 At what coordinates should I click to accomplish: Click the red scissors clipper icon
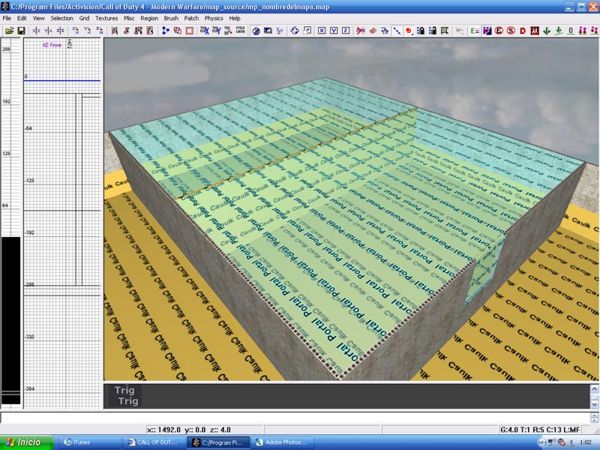(x=360, y=31)
